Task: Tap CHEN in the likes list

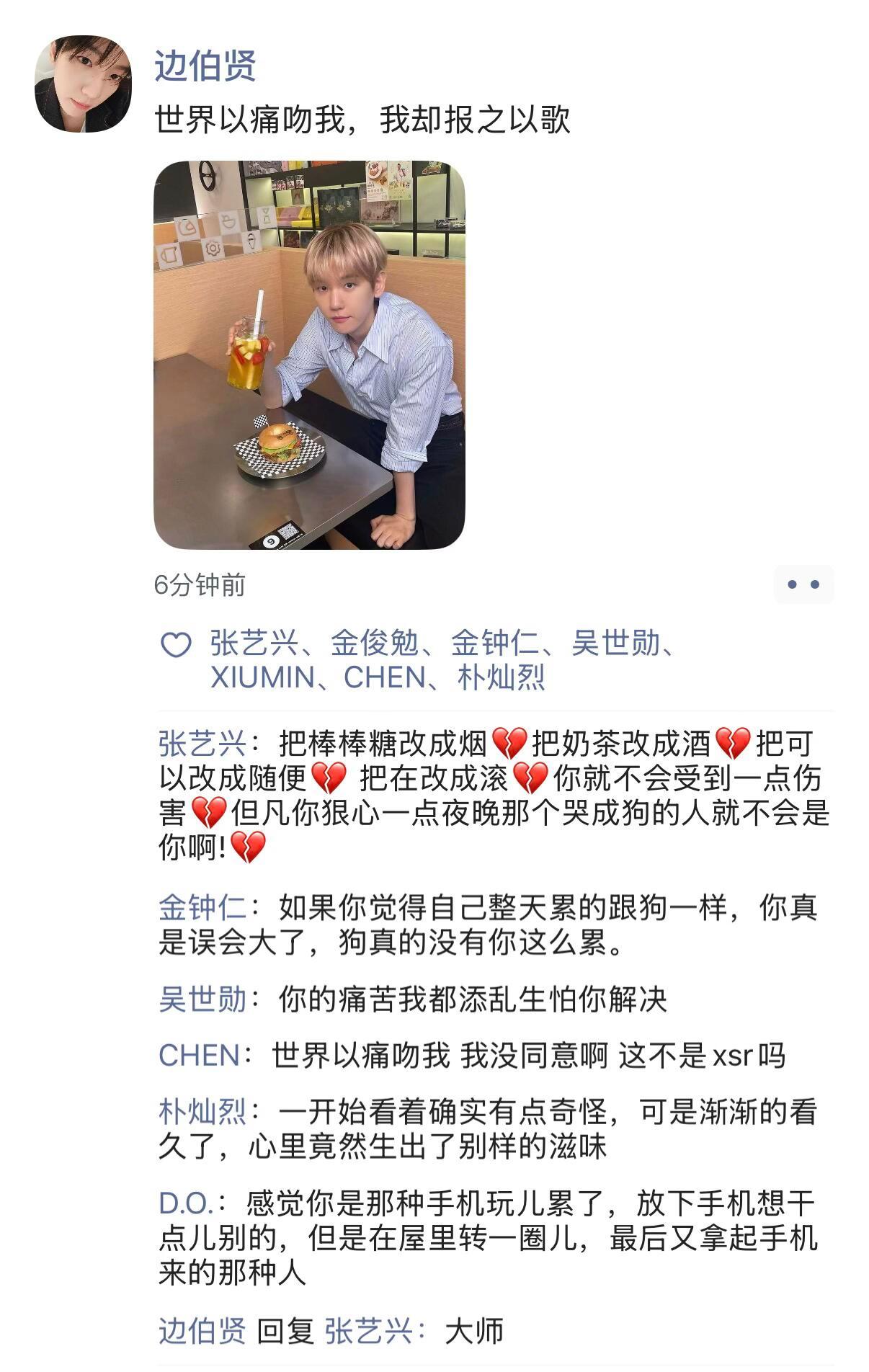Action: click(x=385, y=677)
